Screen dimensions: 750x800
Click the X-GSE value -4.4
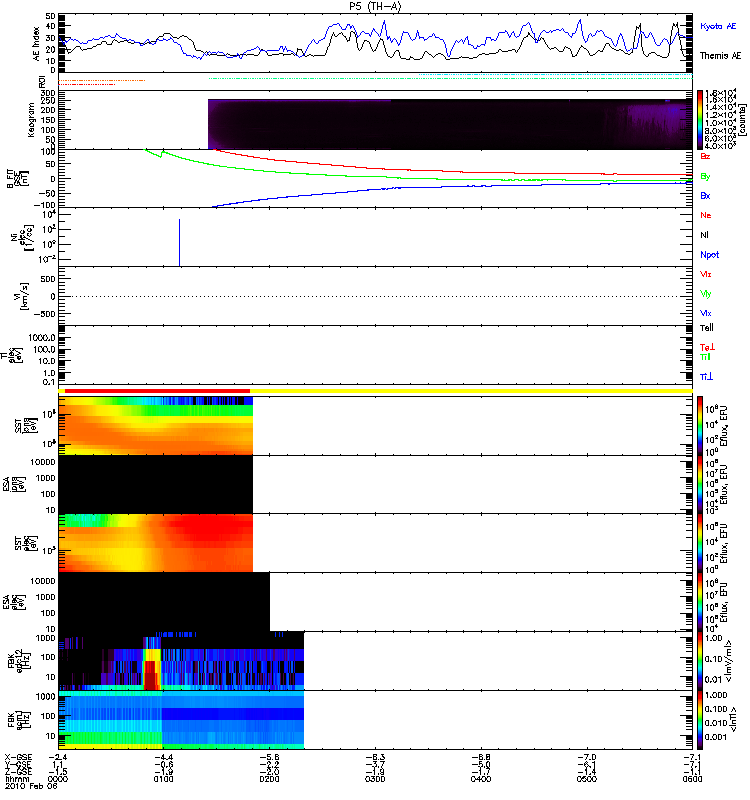166,757
